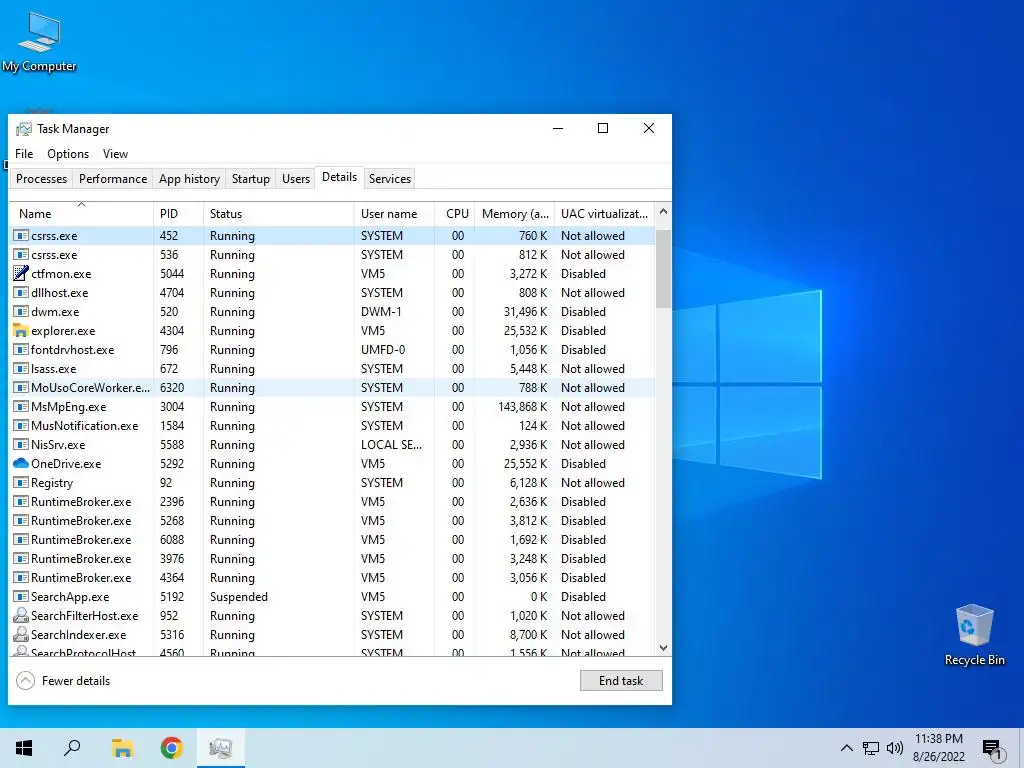1024x768 pixels.
Task: Select the fontdrvhost.exe process
Action: [x=332, y=349]
